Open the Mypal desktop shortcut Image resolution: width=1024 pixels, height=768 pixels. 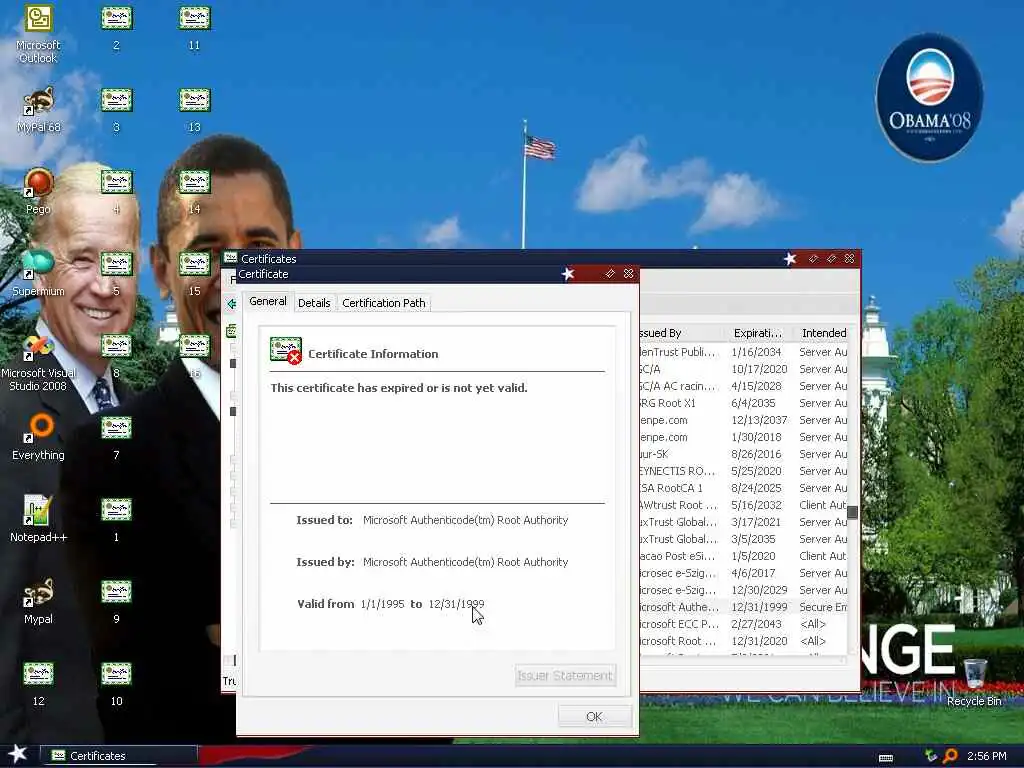(38, 602)
